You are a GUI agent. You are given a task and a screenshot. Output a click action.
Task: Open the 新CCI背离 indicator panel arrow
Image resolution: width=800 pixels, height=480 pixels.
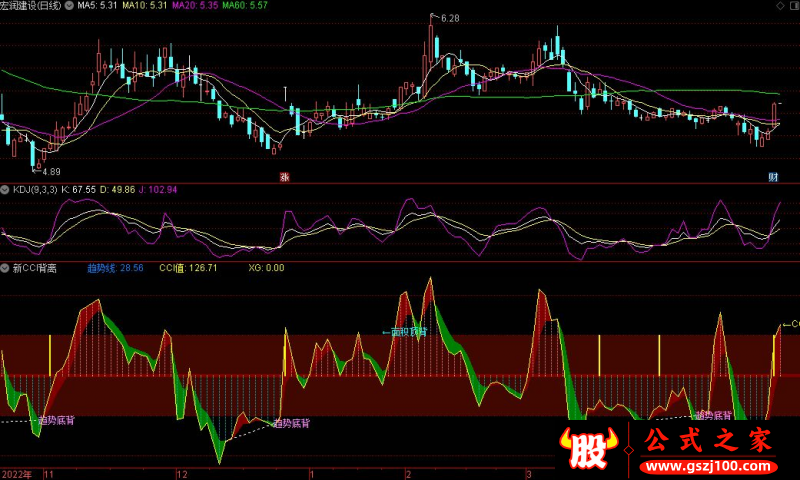click(5, 268)
